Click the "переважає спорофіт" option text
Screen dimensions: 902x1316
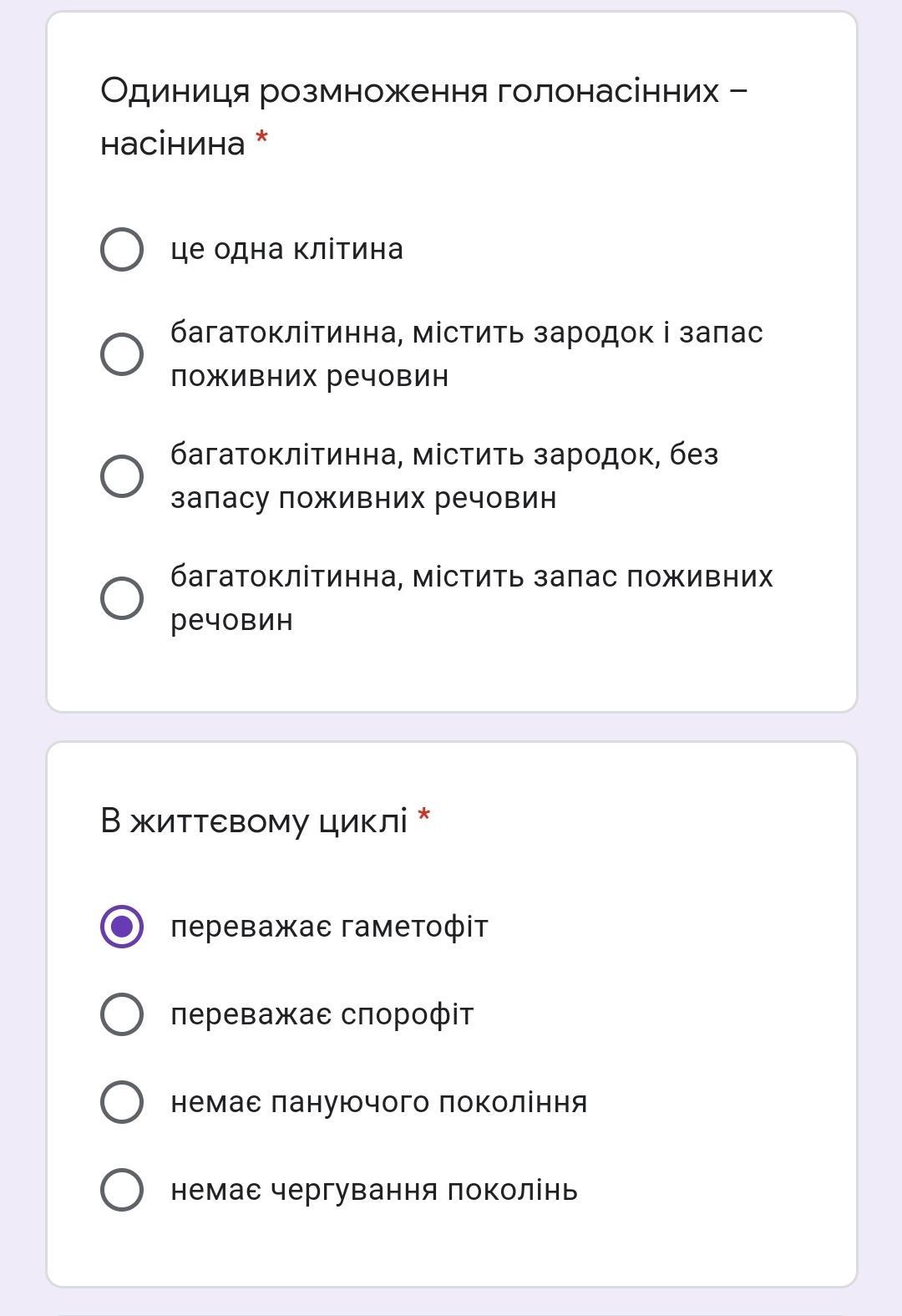322,1014
